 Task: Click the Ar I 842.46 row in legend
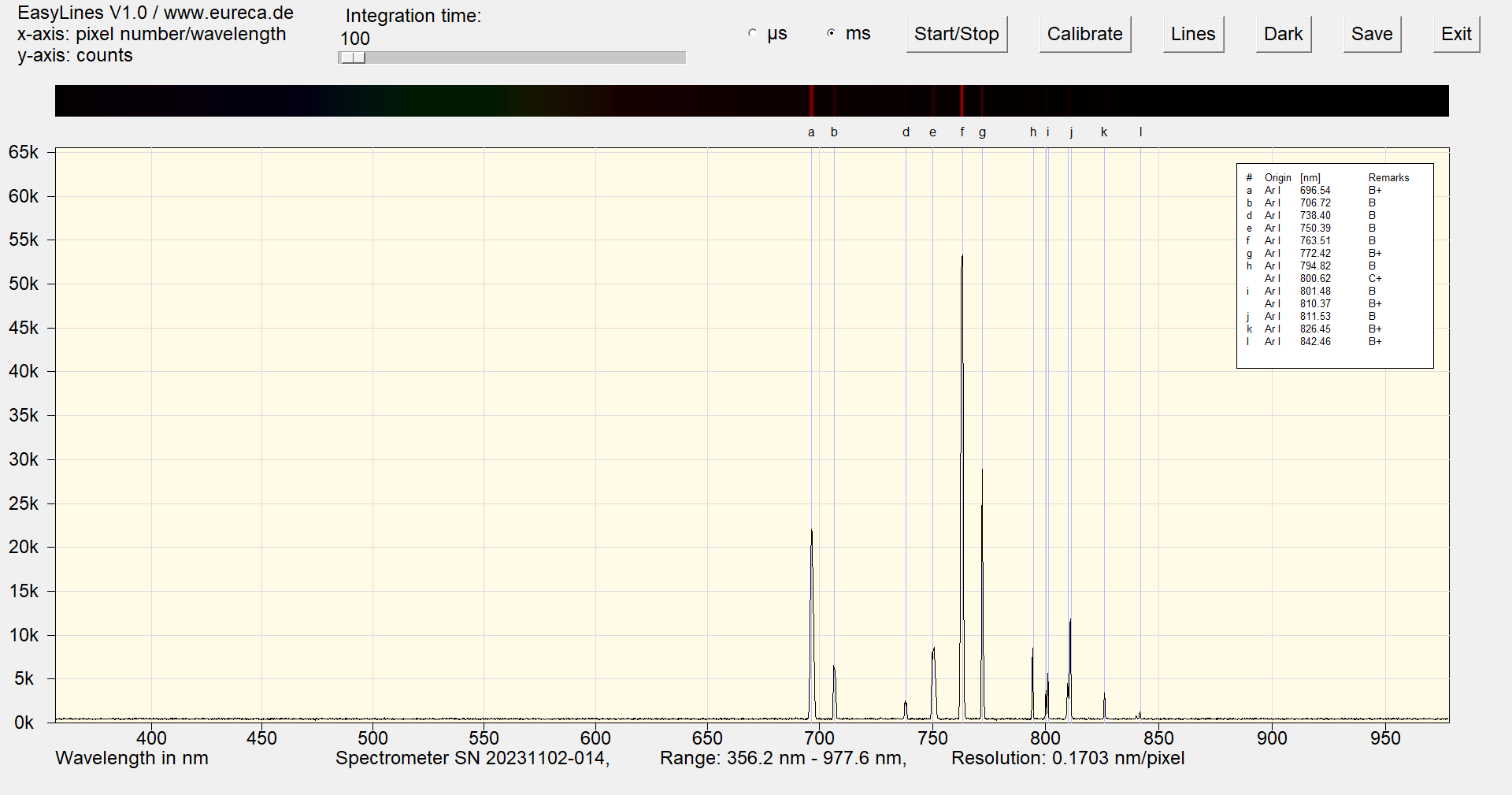click(x=1314, y=342)
